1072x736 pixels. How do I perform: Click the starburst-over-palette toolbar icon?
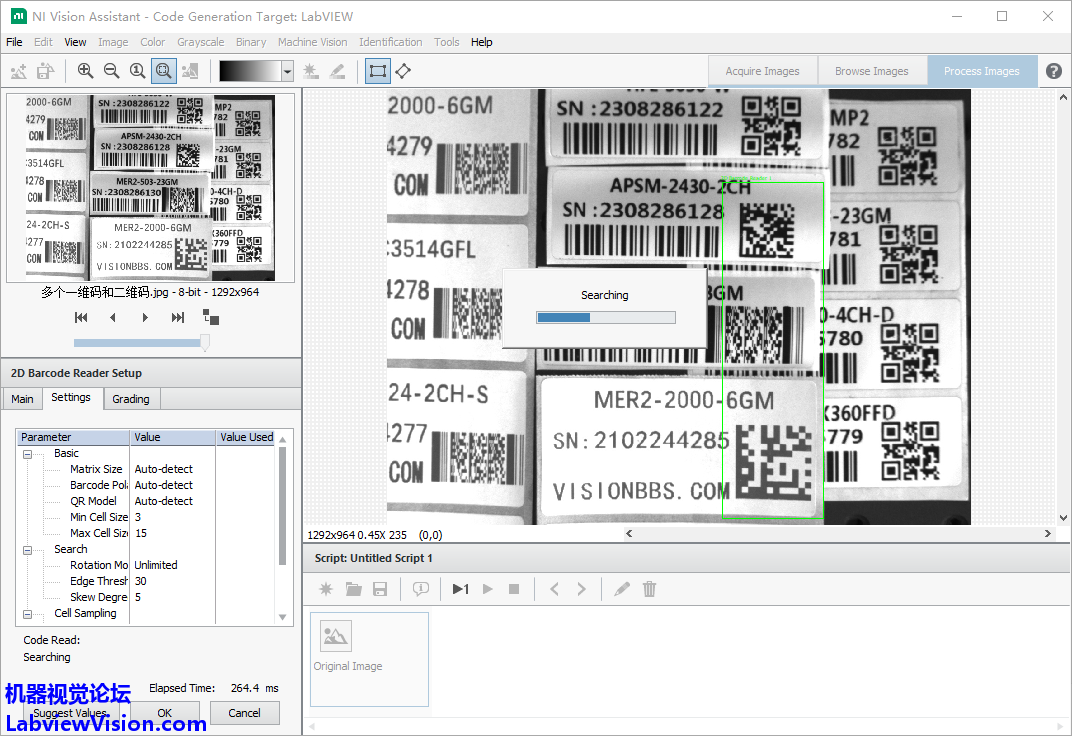pyautogui.click(x=310, y=71)
